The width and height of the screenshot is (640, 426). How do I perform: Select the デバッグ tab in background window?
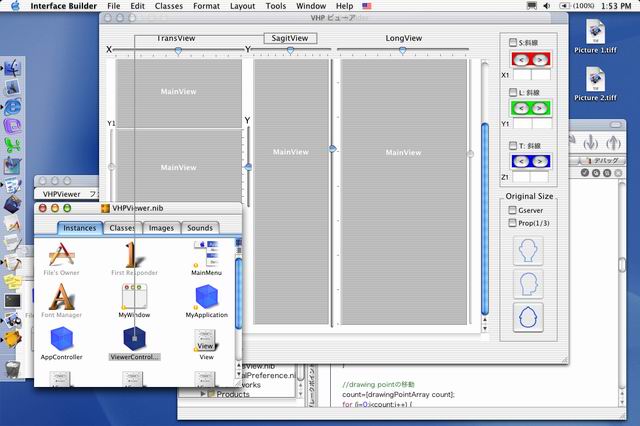click(602, 160)
